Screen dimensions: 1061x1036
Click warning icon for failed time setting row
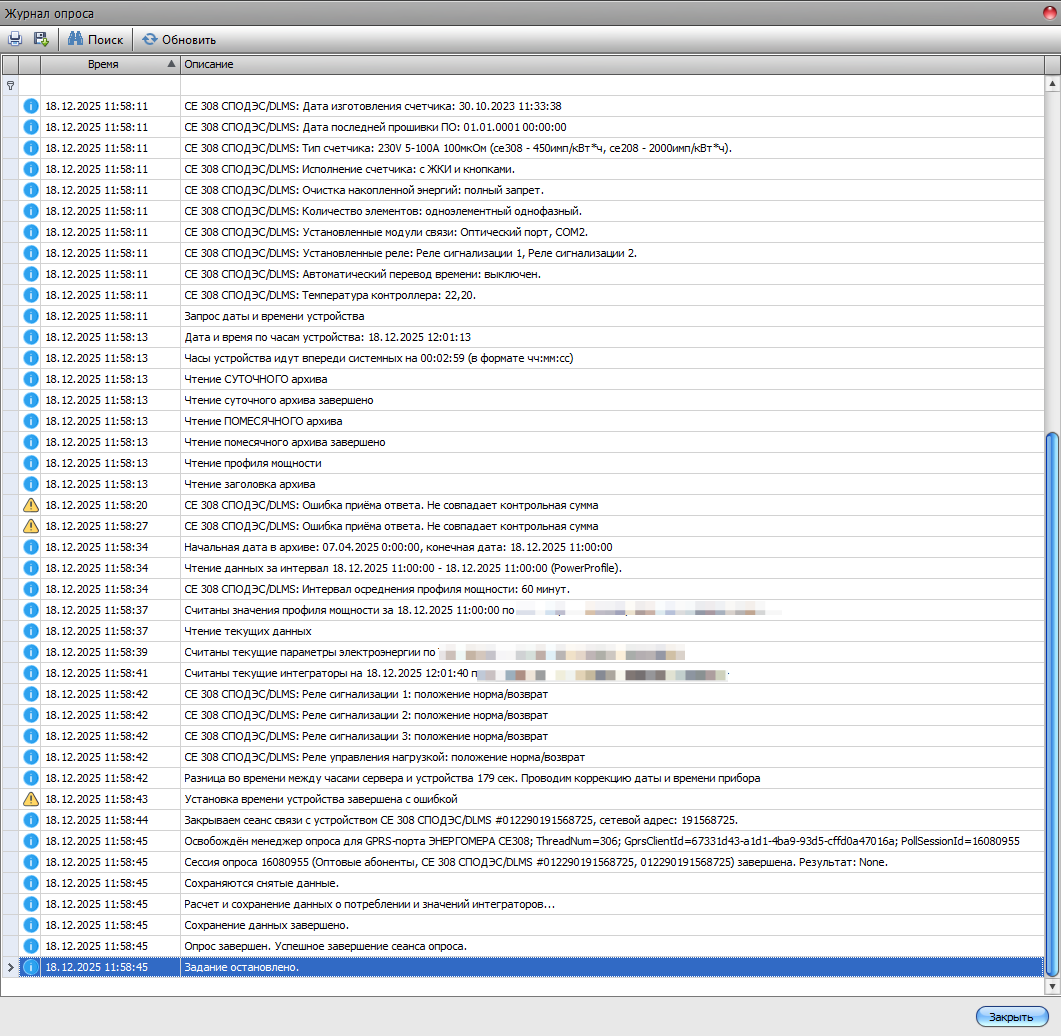pos(30,799)
